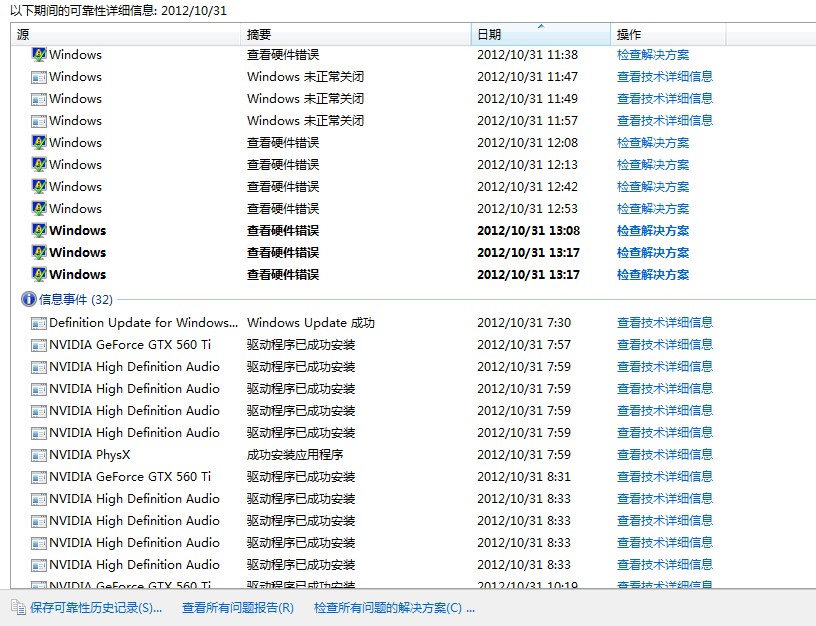Select bold date 2012/10/31 13:08
This screenshot has width=816, height=626.
[x=528, y=231]
